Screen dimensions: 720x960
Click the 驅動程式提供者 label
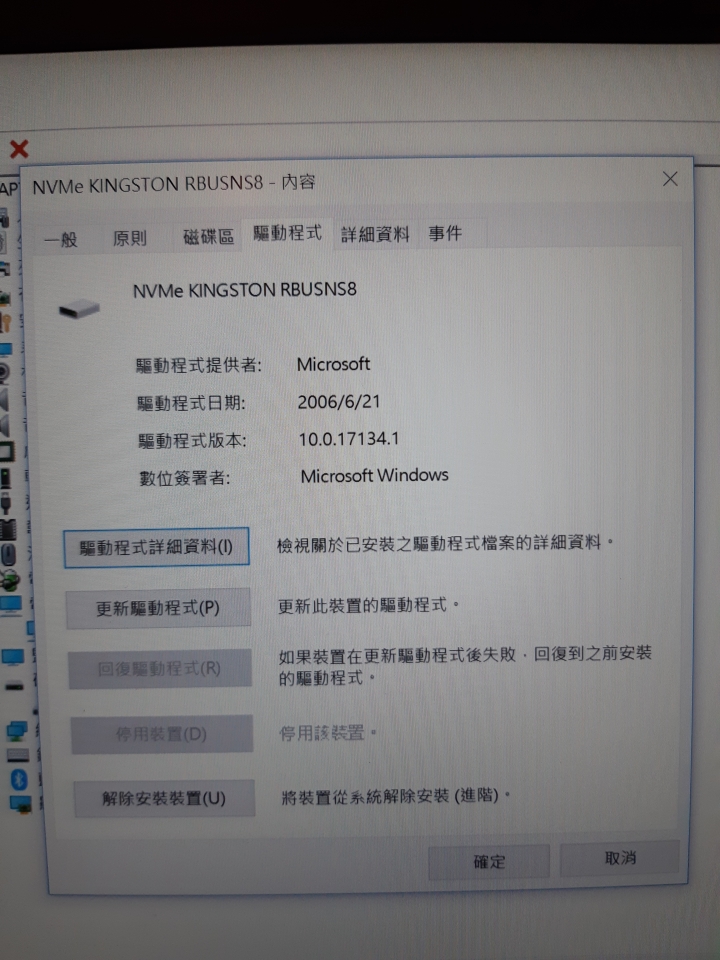coord(198,366)
